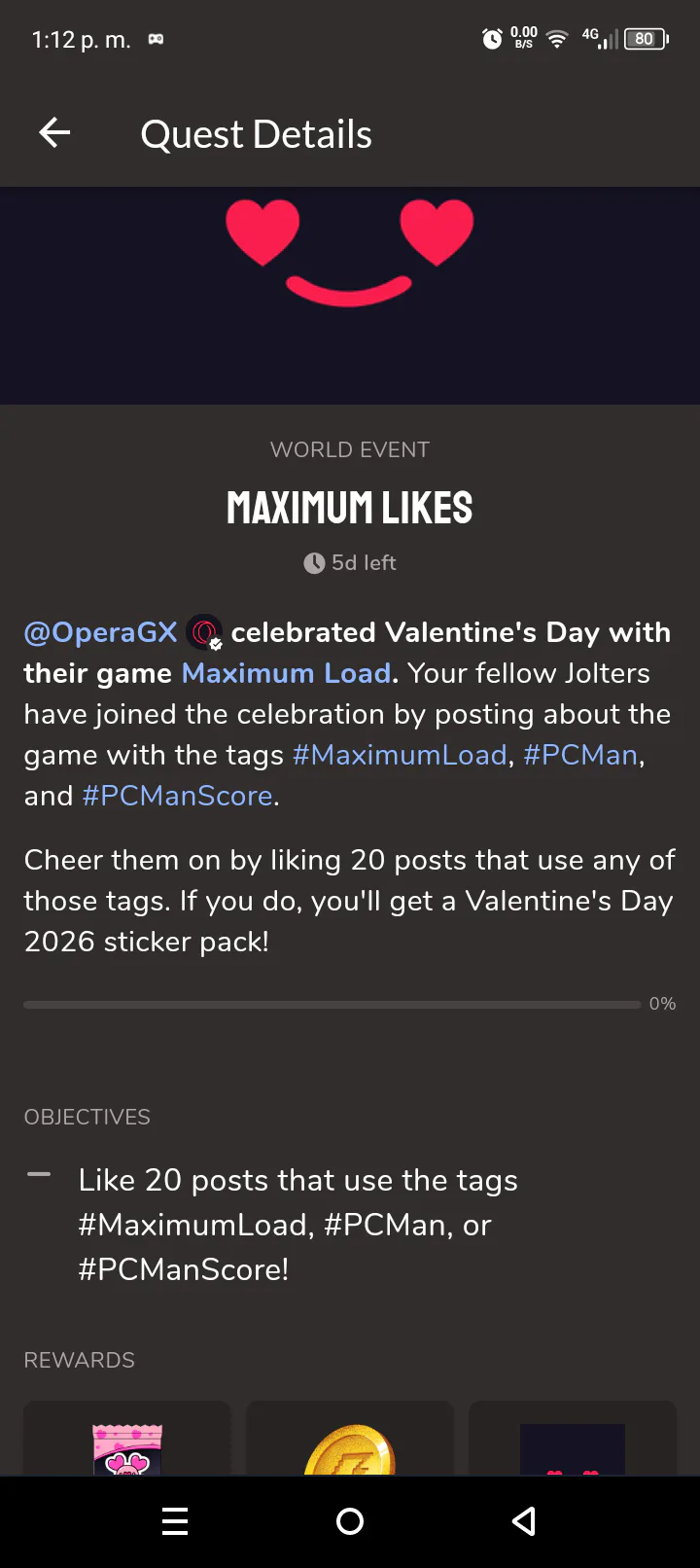The height and width of the screenshot is (1568, 700).
Task: Tap the OperaGX verified avatar icon
Action: (x=204, y=633)
